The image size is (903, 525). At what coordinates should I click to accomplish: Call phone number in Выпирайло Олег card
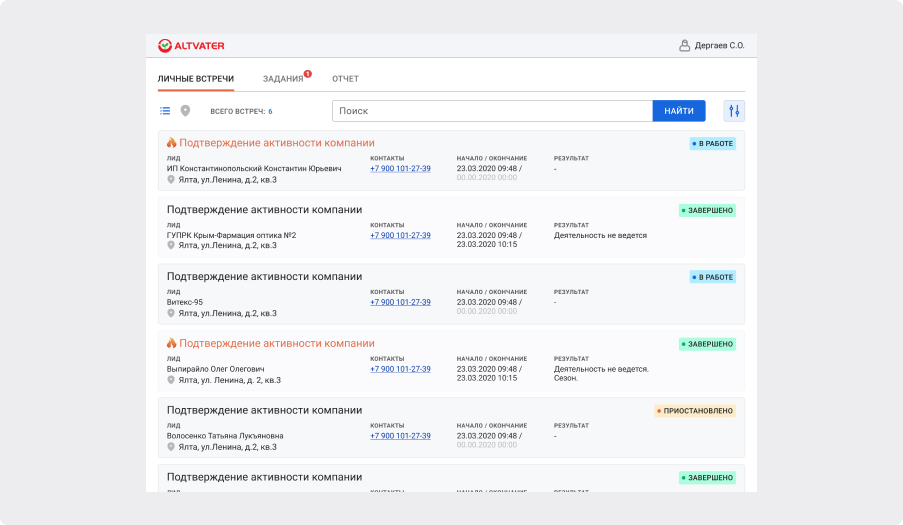click(x=400, y=369)
